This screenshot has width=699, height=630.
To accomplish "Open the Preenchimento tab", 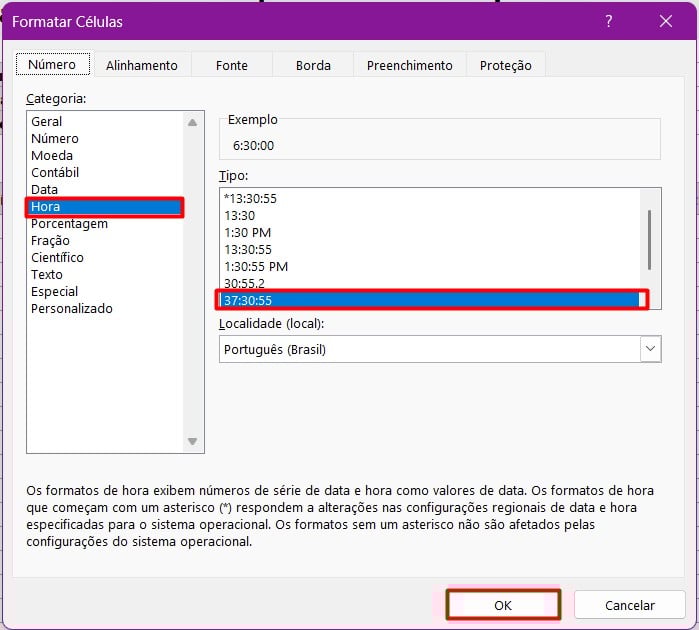I will click(410, 66).
